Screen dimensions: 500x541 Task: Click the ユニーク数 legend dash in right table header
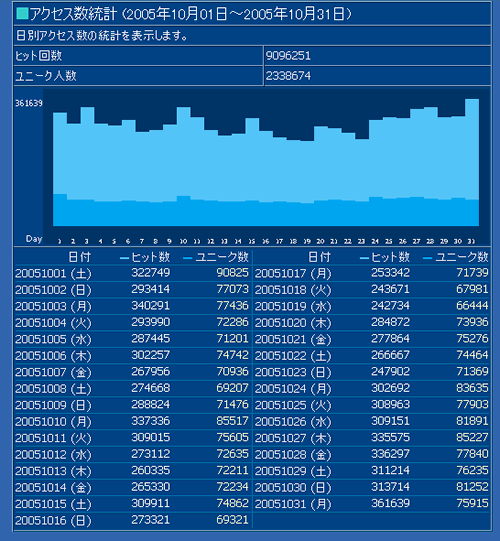pyautogui.click(x=427, y=258)
